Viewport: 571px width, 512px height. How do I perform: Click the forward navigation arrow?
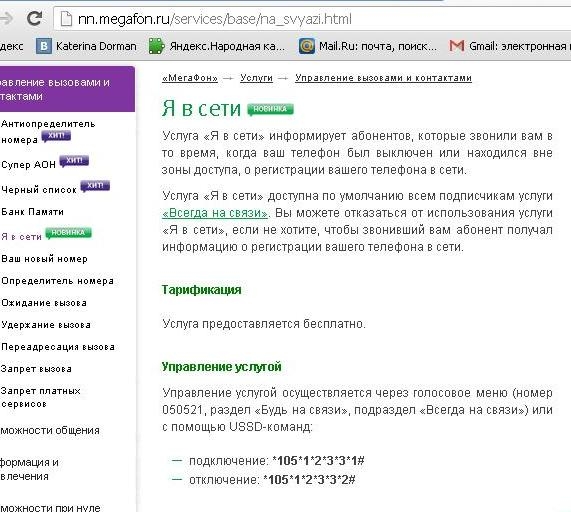[6, 18]
